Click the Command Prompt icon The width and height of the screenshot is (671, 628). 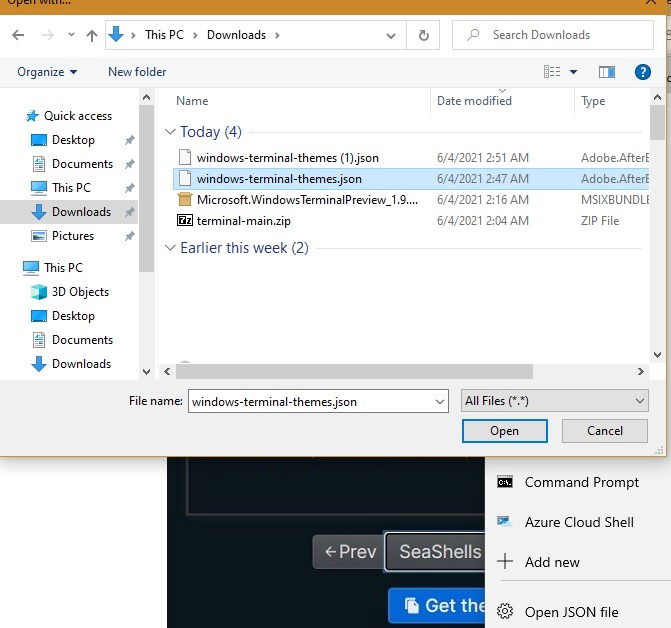click(x=505, y=483)
